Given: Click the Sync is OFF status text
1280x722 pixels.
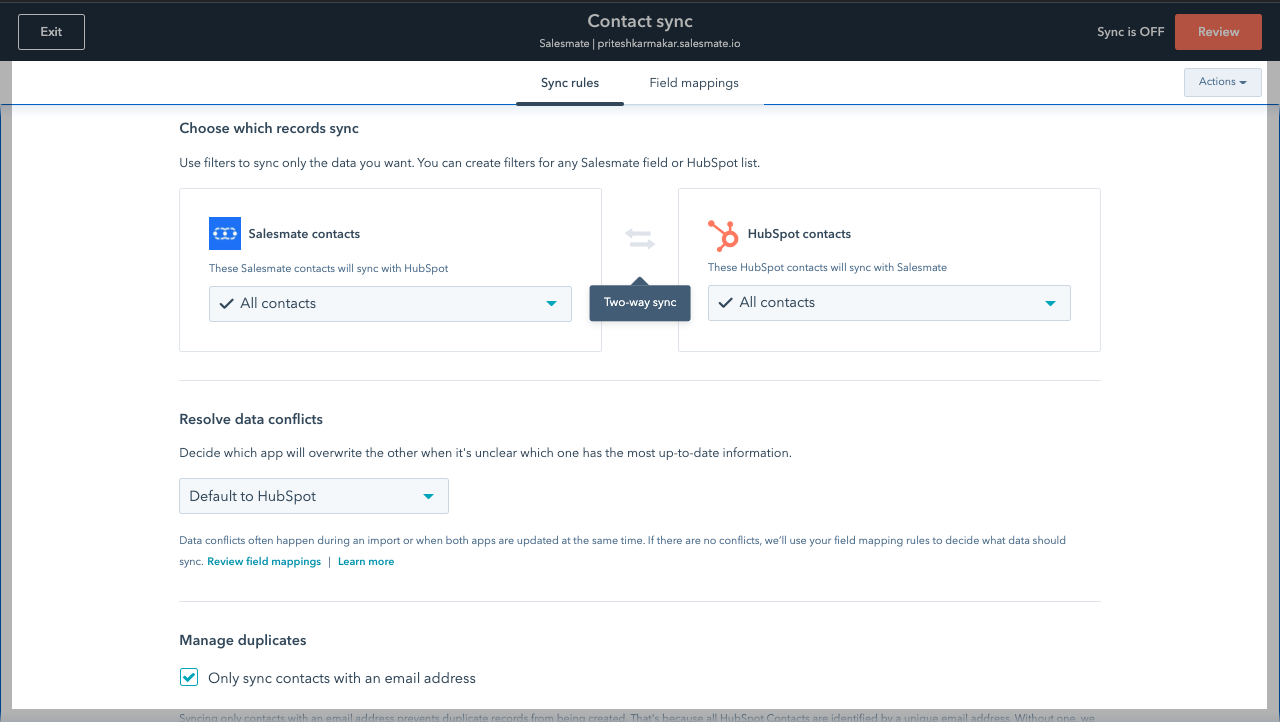Looking at the screenshot, I should click(1131, 32).
